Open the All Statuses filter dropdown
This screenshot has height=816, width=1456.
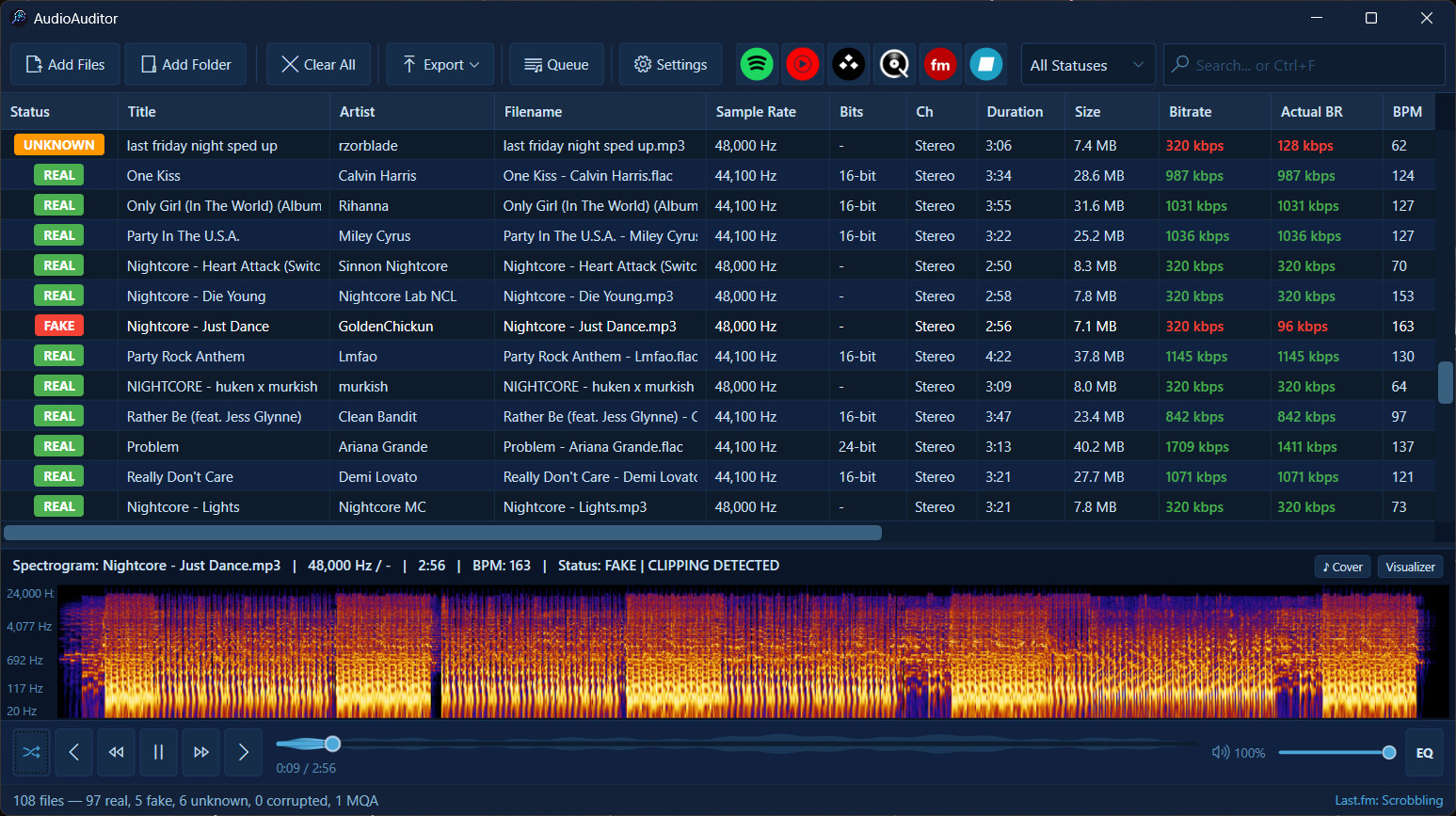tap(1087, 65)
